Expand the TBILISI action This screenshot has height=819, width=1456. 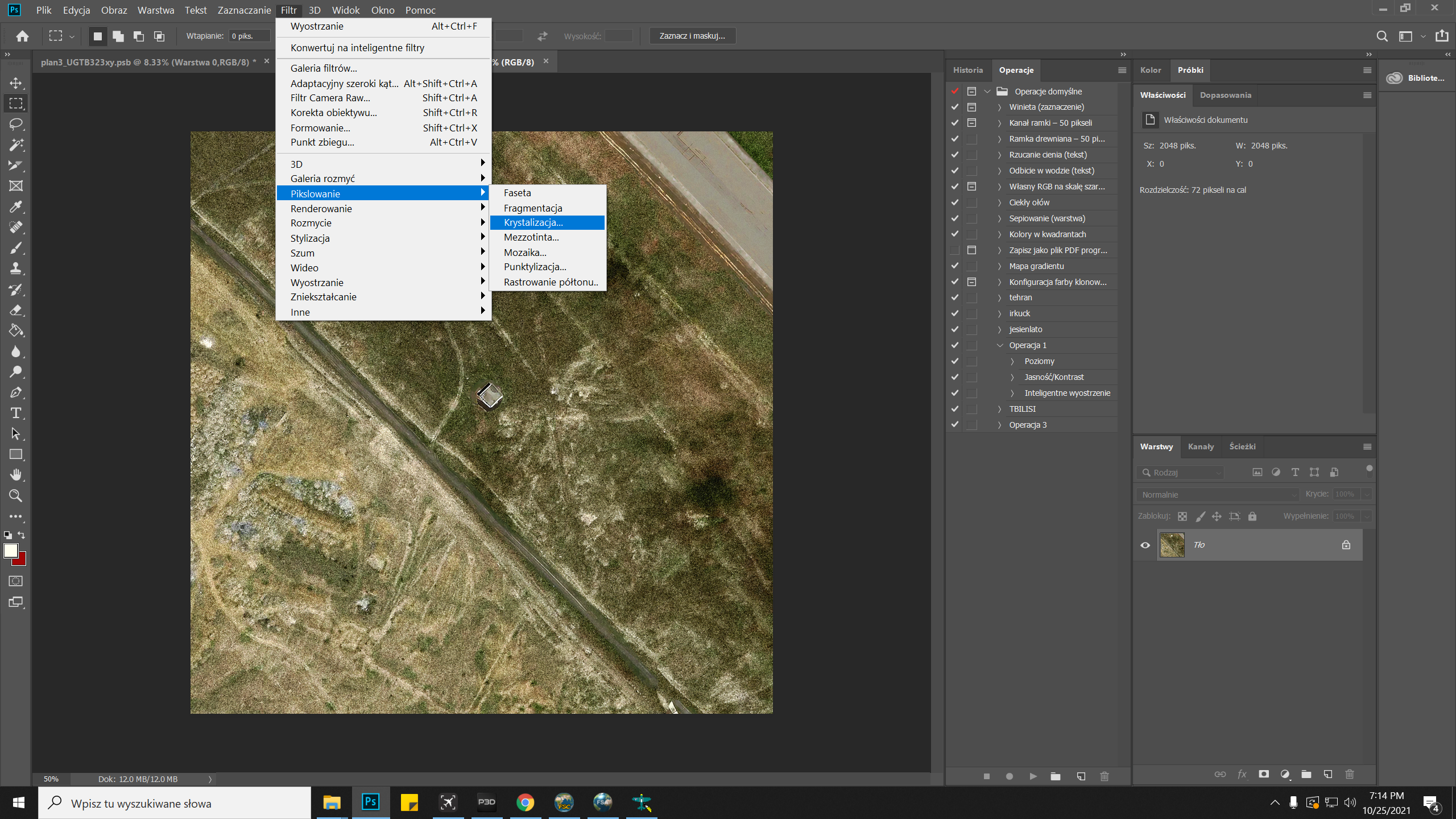pyautogui.click(x=1000, y=409)
